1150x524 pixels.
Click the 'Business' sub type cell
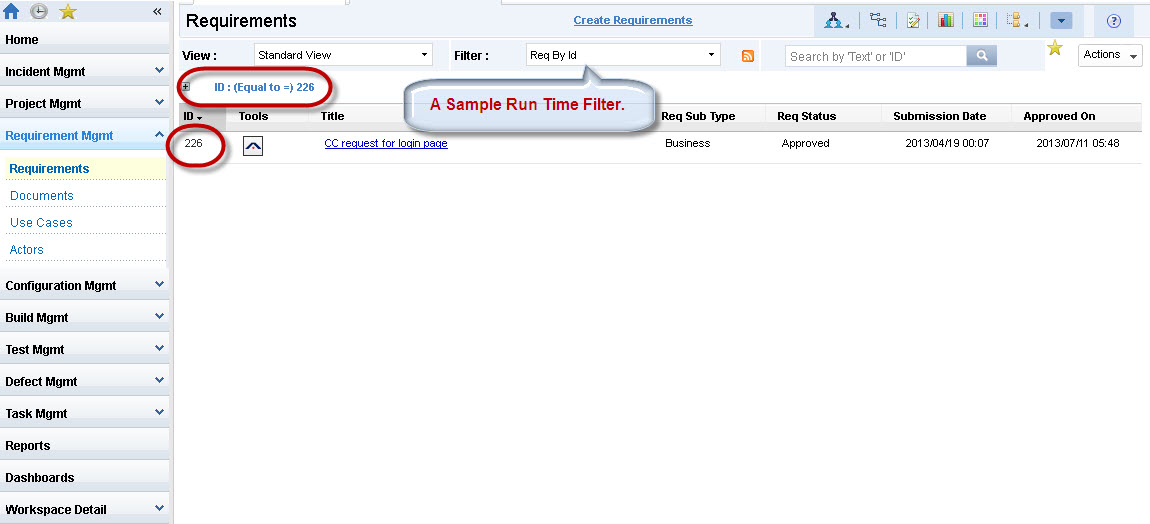687,143
